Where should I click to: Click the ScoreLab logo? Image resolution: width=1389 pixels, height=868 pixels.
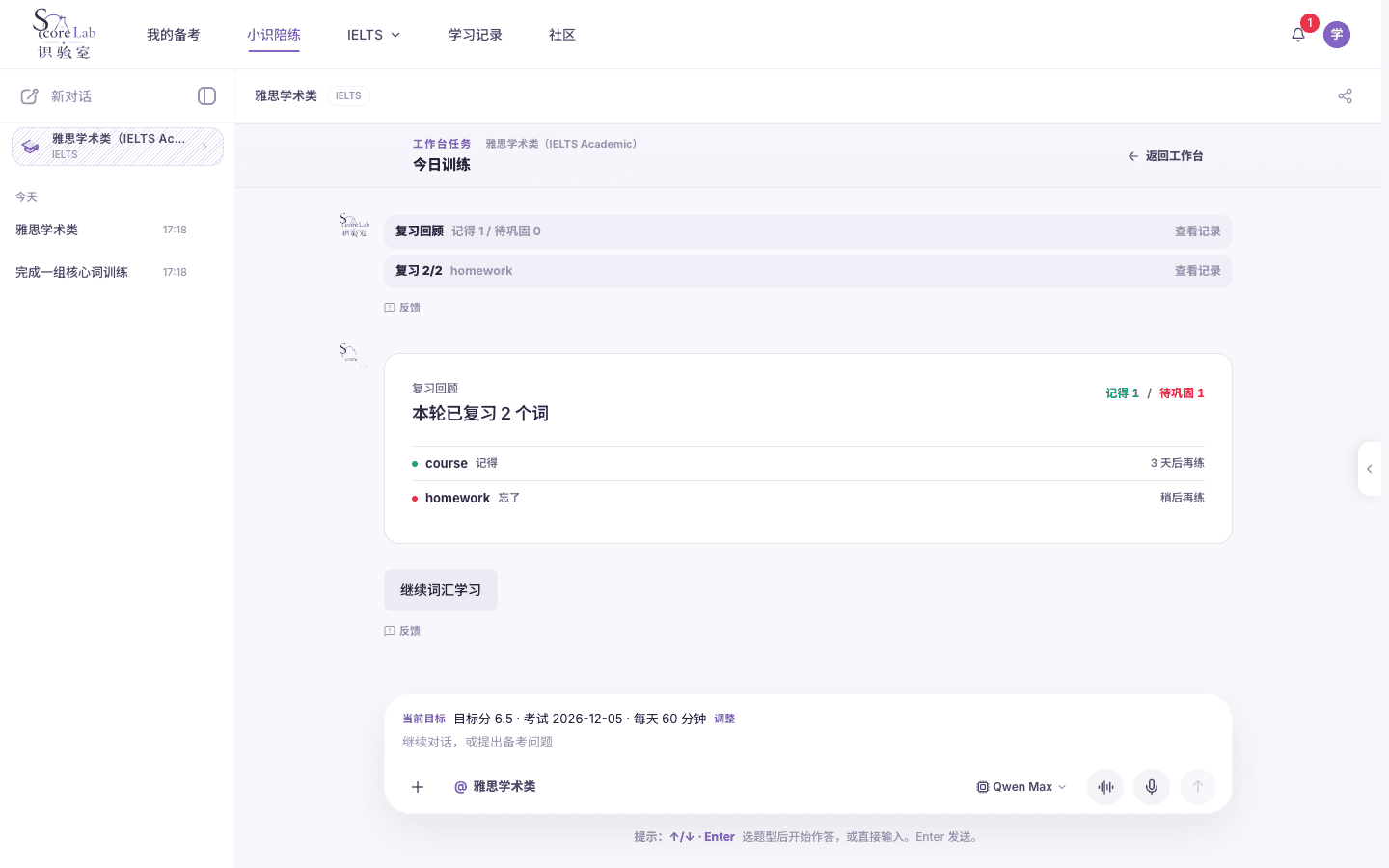pos(64,34)
